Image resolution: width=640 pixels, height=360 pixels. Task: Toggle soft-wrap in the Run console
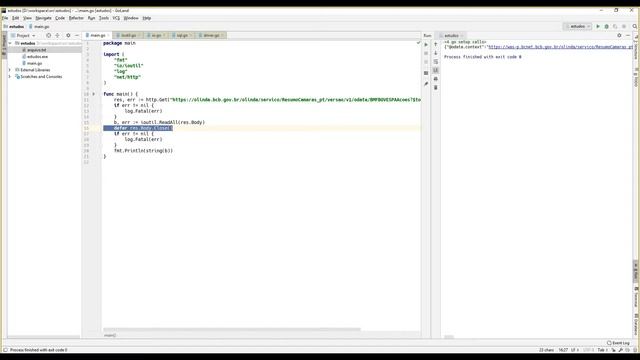(436, 62)
